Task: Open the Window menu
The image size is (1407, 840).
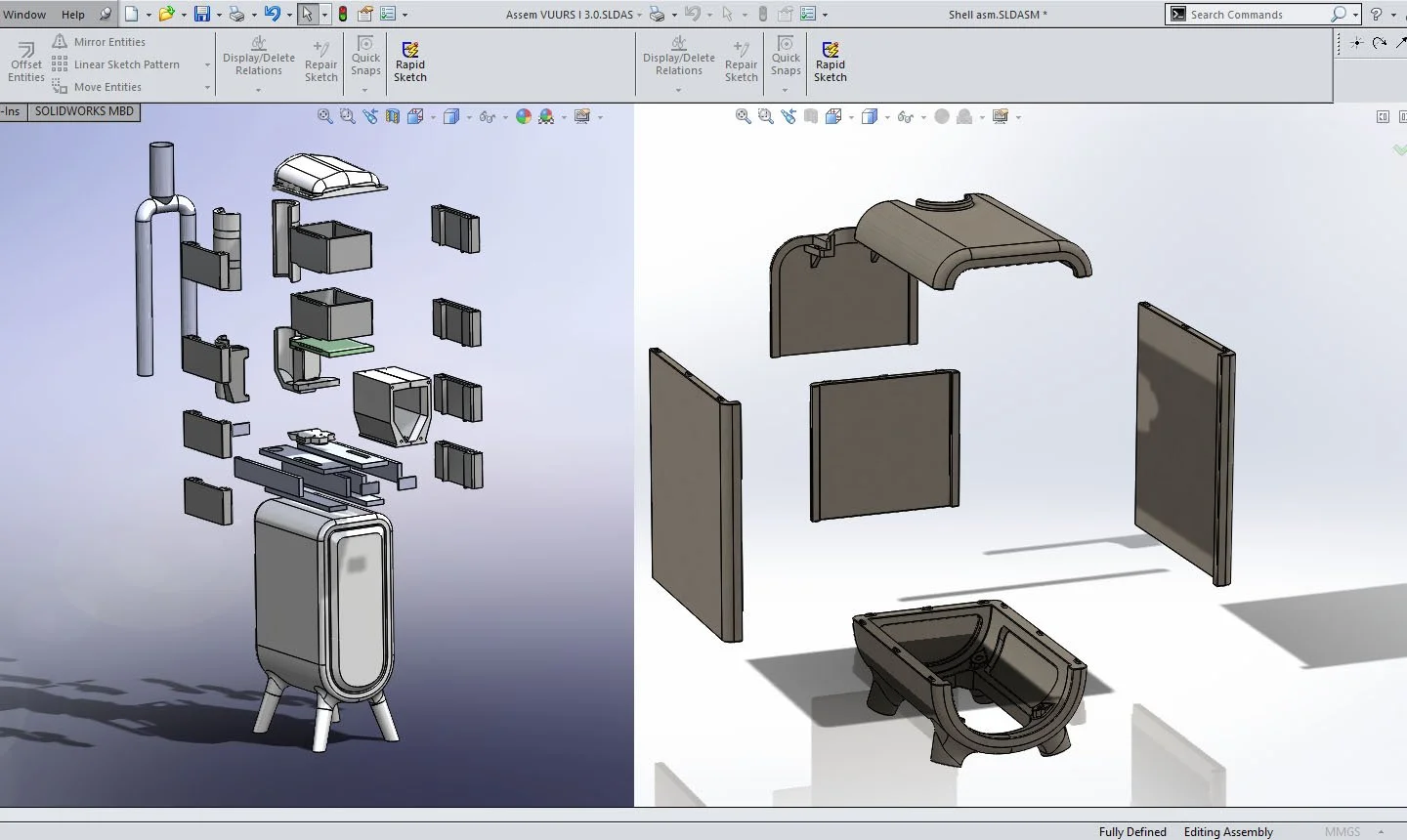Action: (x=24, y=15)
